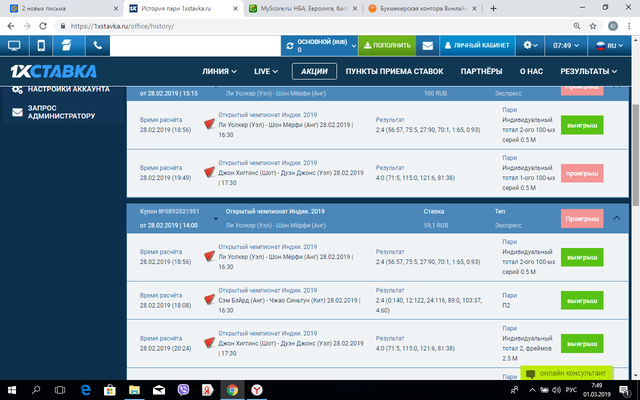The height and width of the screenshot is (400, 640).
Task: Click the 1XСТАВКА logo
Action: click(x=54, y=71)
